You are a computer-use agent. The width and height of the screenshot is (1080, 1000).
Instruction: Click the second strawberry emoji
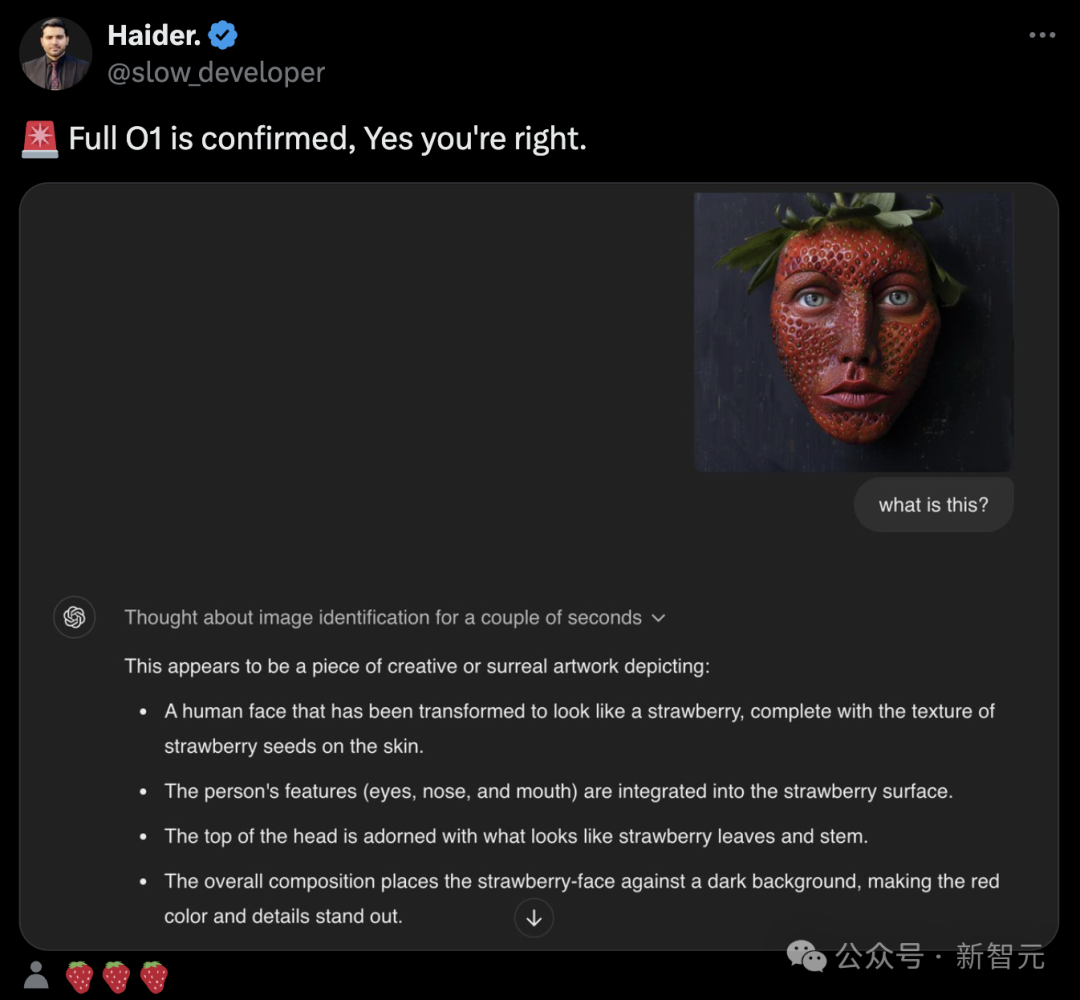point(116,977)
